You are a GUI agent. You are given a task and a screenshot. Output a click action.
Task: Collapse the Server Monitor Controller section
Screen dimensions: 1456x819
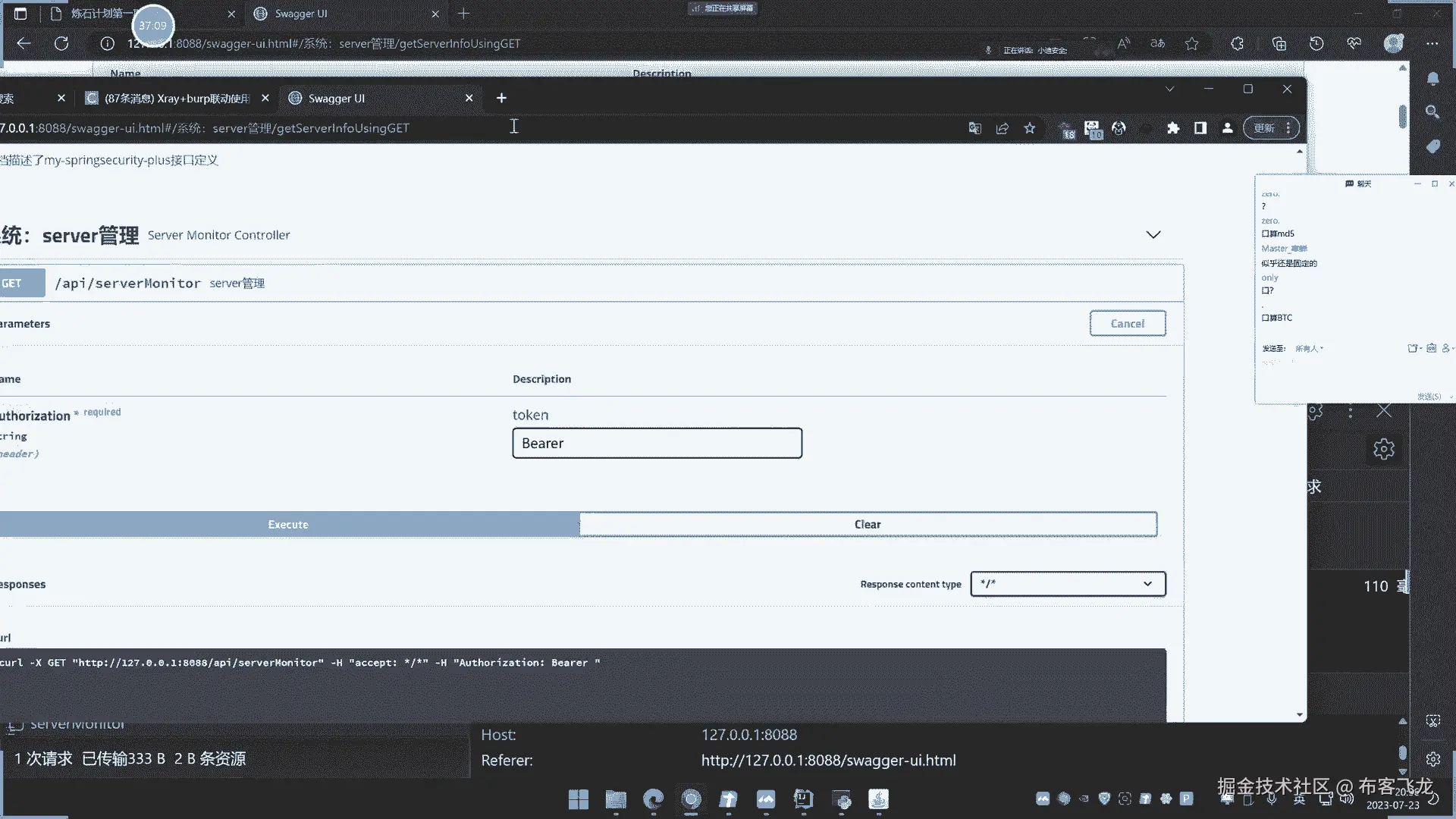pyautogui.click(x=1153, y=235)
